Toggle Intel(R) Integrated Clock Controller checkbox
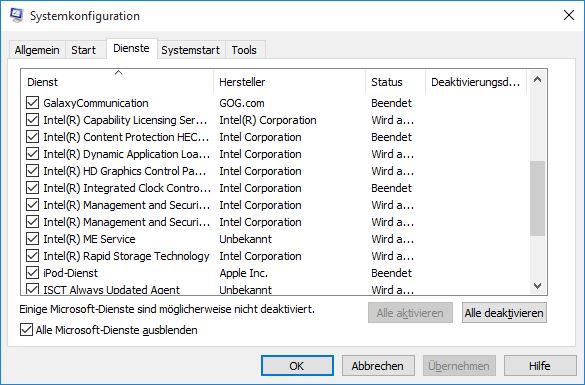Image resolution: width=585 pixels, height=385 pixels. point(32,188)
